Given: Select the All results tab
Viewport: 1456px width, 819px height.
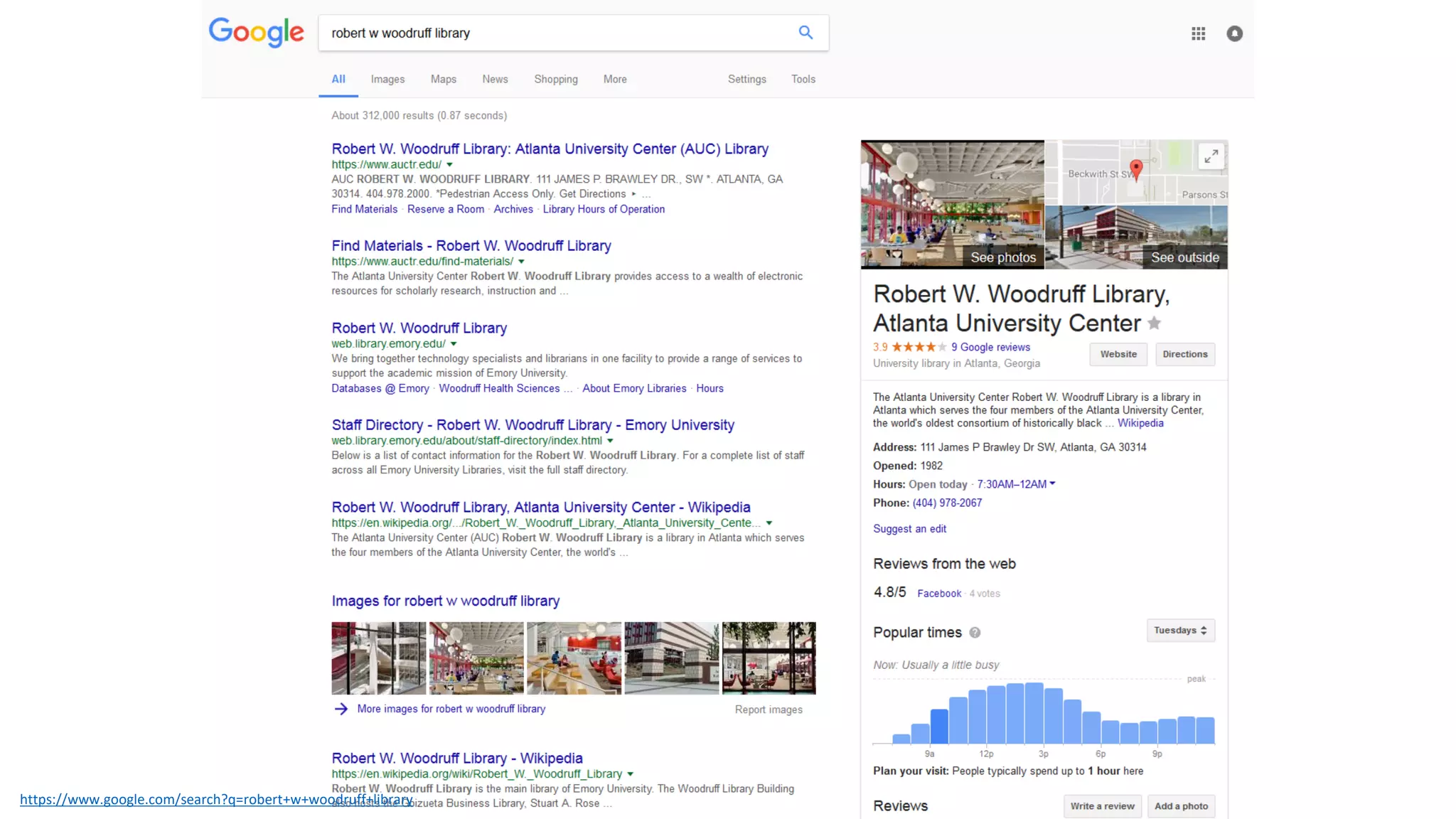Looking at the screenshot, I should pyautogui.click(x=338, y=80).
